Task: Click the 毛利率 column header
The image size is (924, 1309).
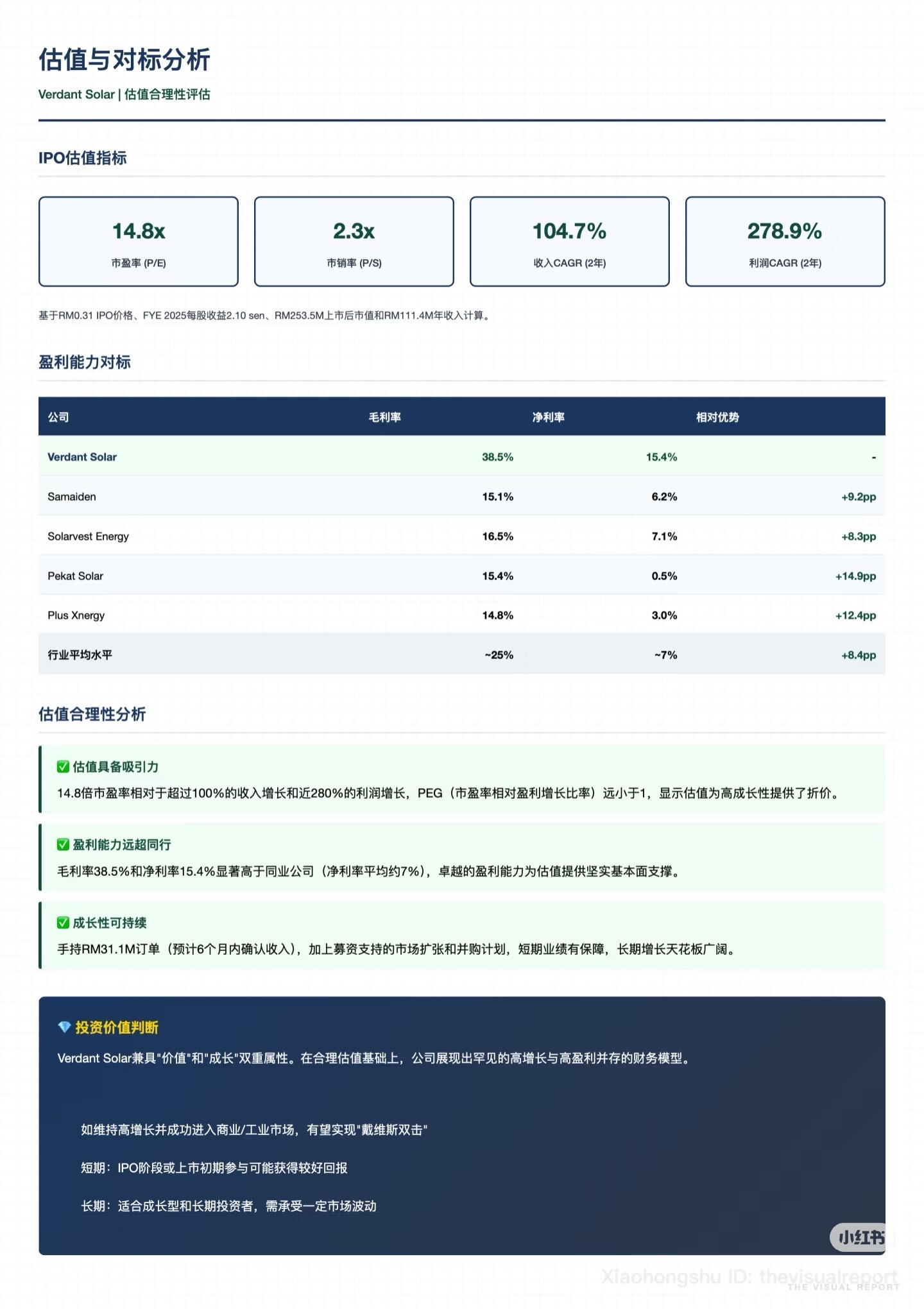Action: click(x=384, y=417)
